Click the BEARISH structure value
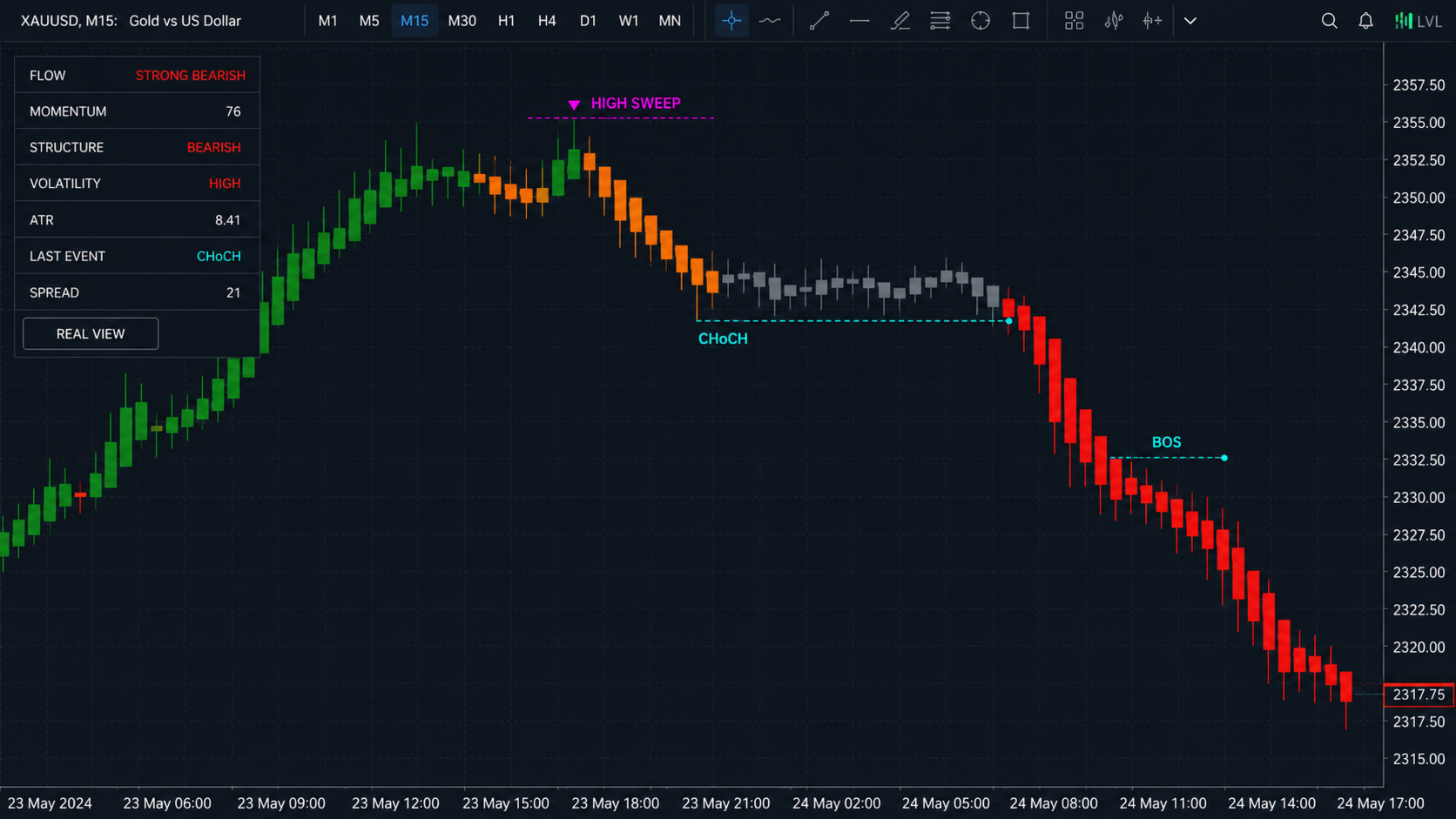 coord(213,148)
